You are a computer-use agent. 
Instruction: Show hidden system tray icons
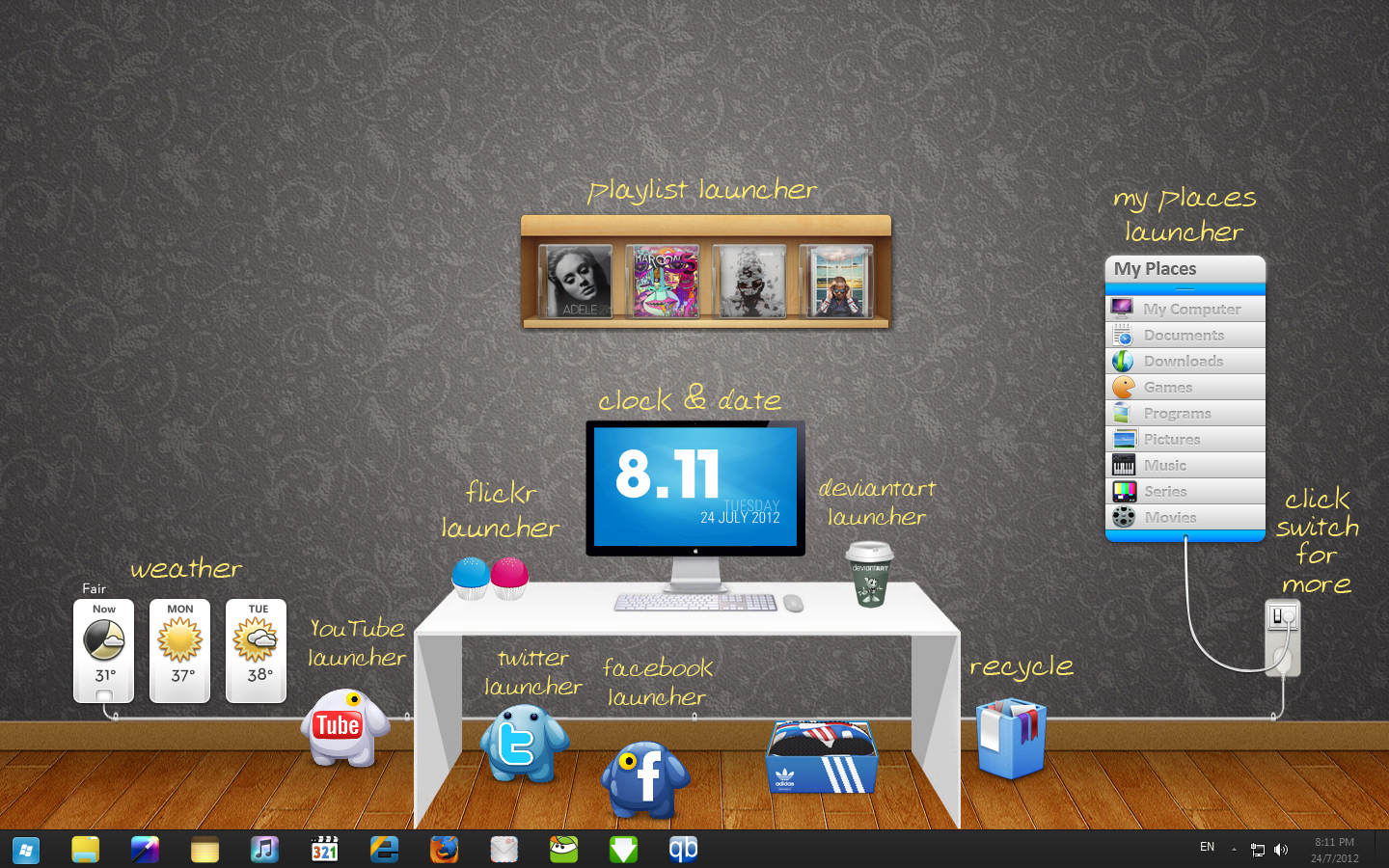tap(1234, 850)
